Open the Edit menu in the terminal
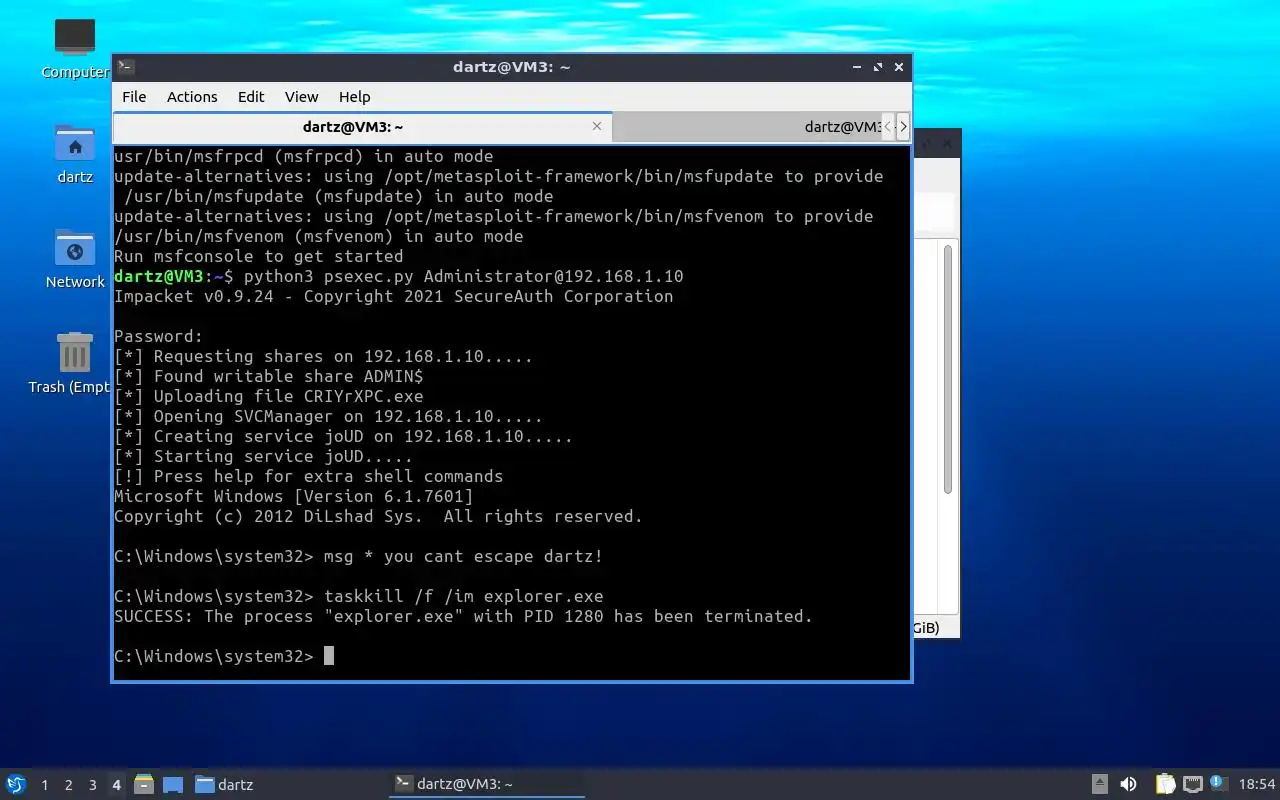 tap(251, 96)
